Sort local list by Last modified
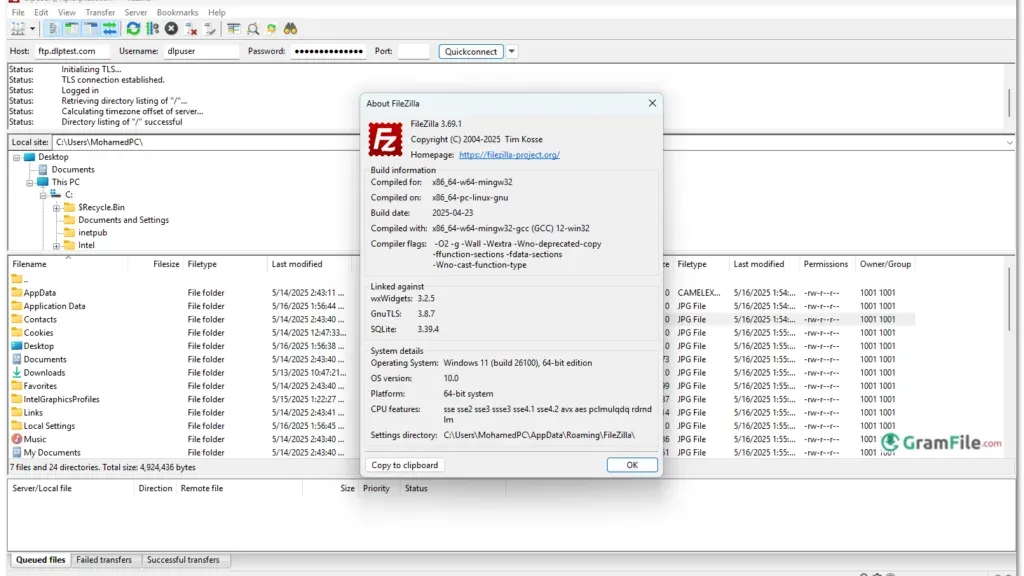 [x=310, y=264]
